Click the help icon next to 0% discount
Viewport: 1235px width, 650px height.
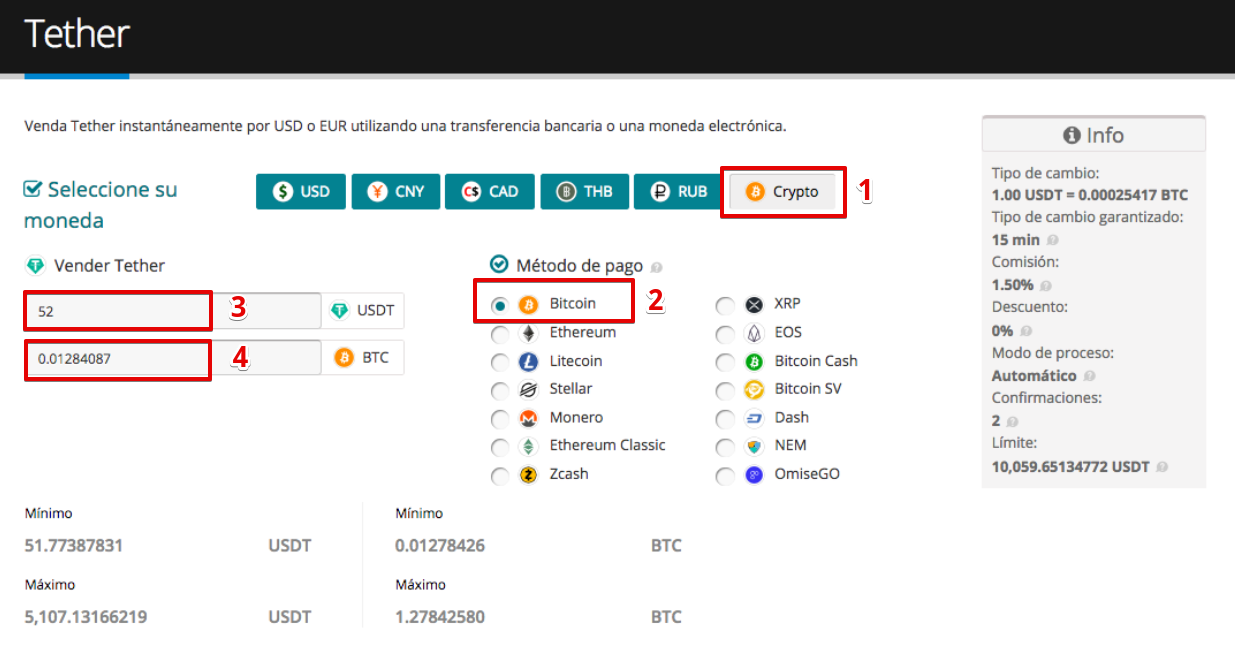[1024, 331]
